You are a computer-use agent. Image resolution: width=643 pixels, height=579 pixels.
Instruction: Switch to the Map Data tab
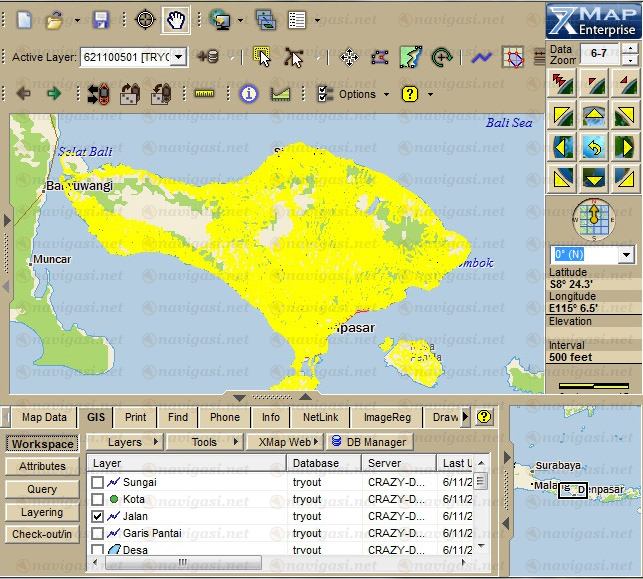click(x=44, y=417)
